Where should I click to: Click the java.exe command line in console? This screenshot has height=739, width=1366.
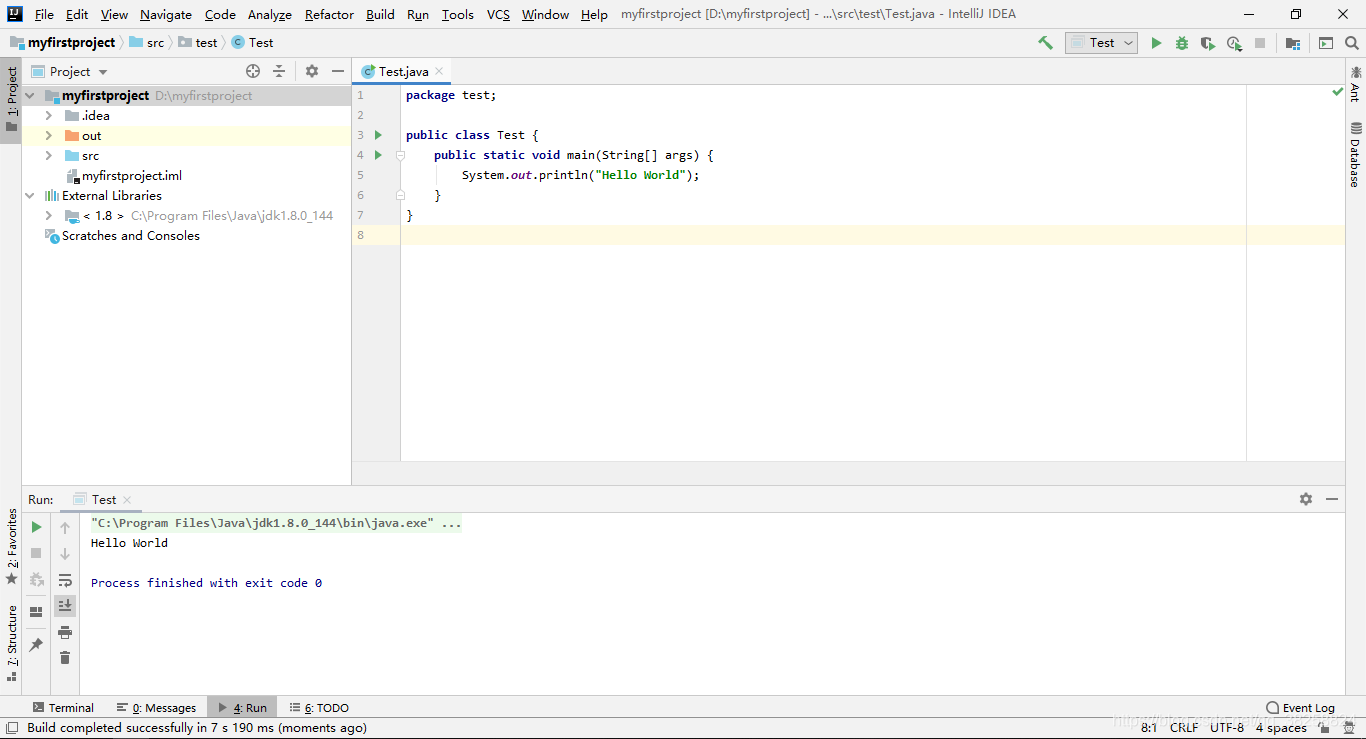click(276, 523)
